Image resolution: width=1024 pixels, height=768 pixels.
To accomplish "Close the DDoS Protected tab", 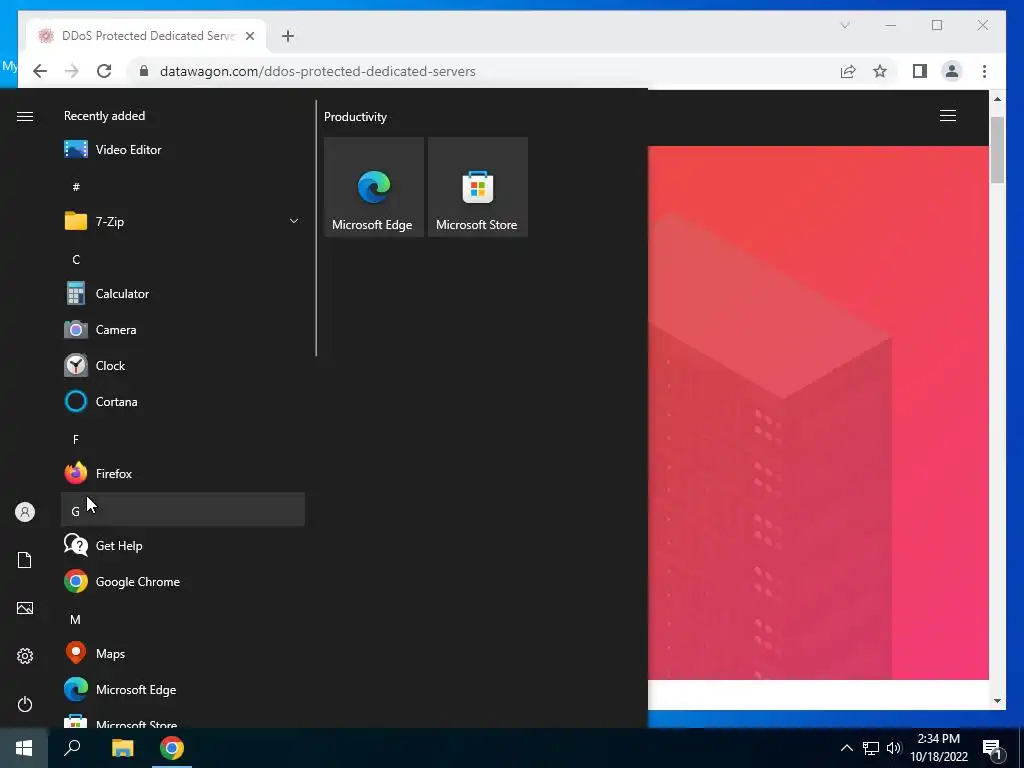I will pyautogui.click(x=250, y=36).
